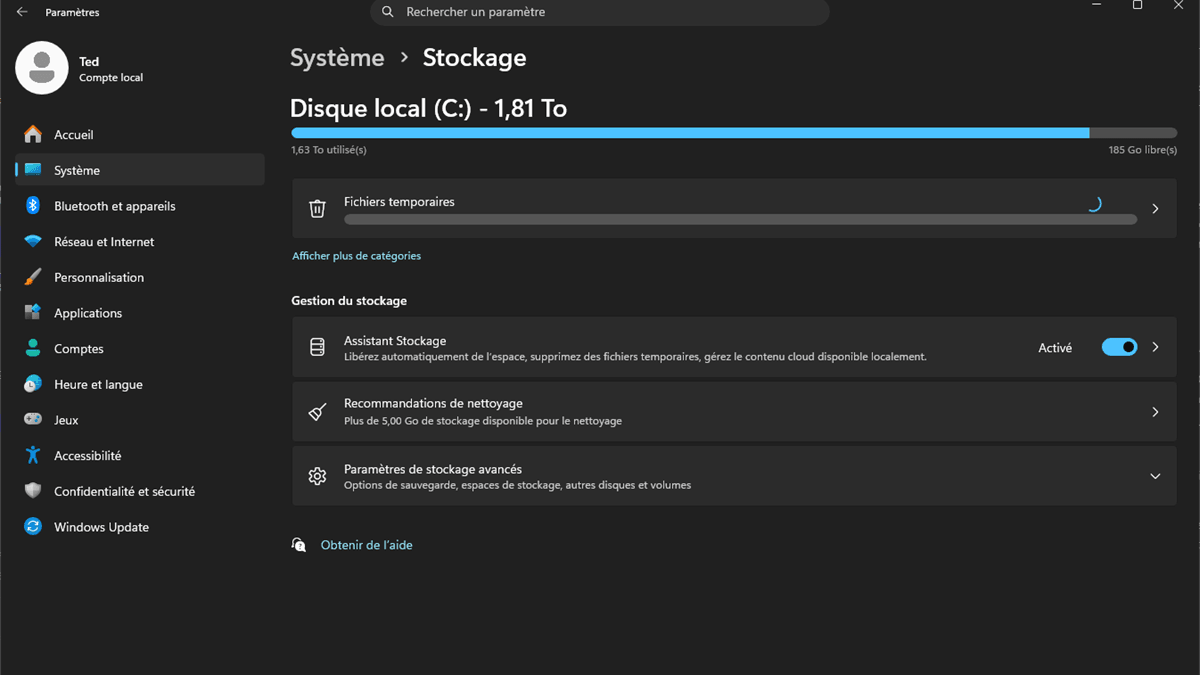Open Heure et langue in sidebar

140,384
